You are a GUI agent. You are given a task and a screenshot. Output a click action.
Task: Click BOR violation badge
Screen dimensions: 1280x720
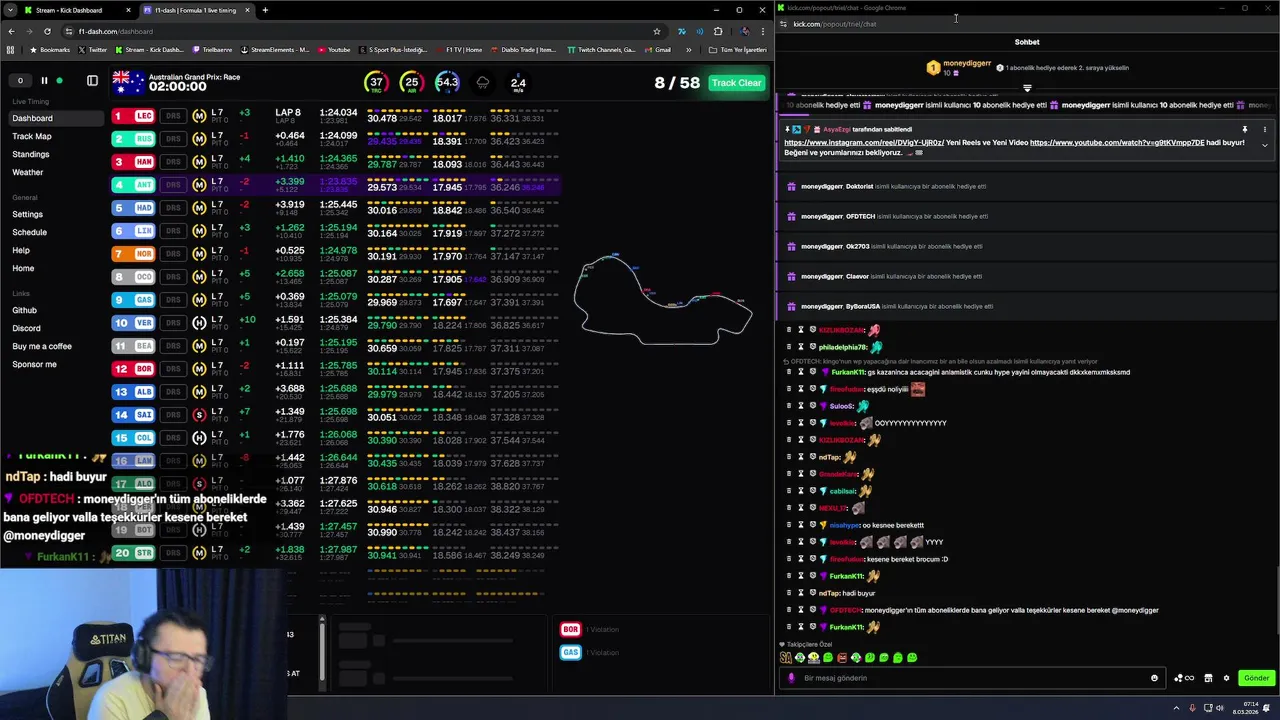pyautogui.click(x=570, y=629)
